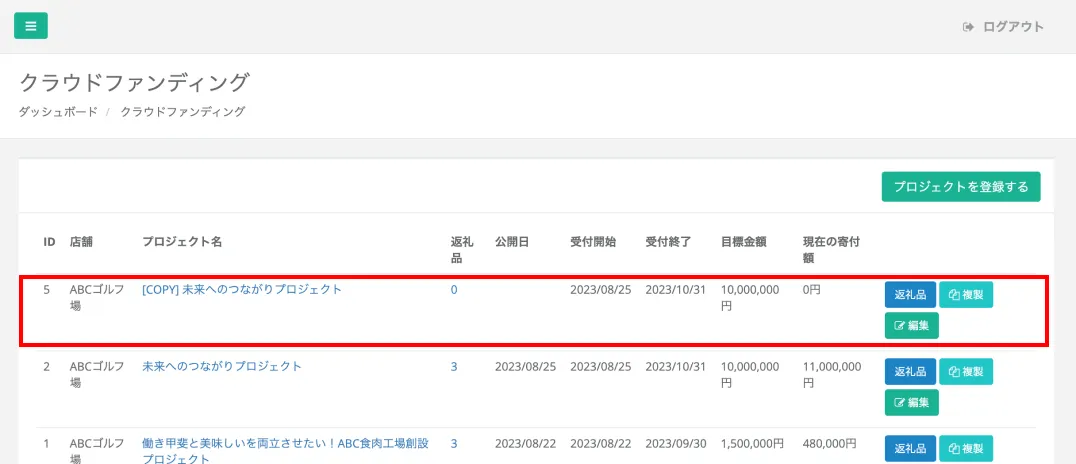Click the プロジェクト名 column header

(182, 242)
